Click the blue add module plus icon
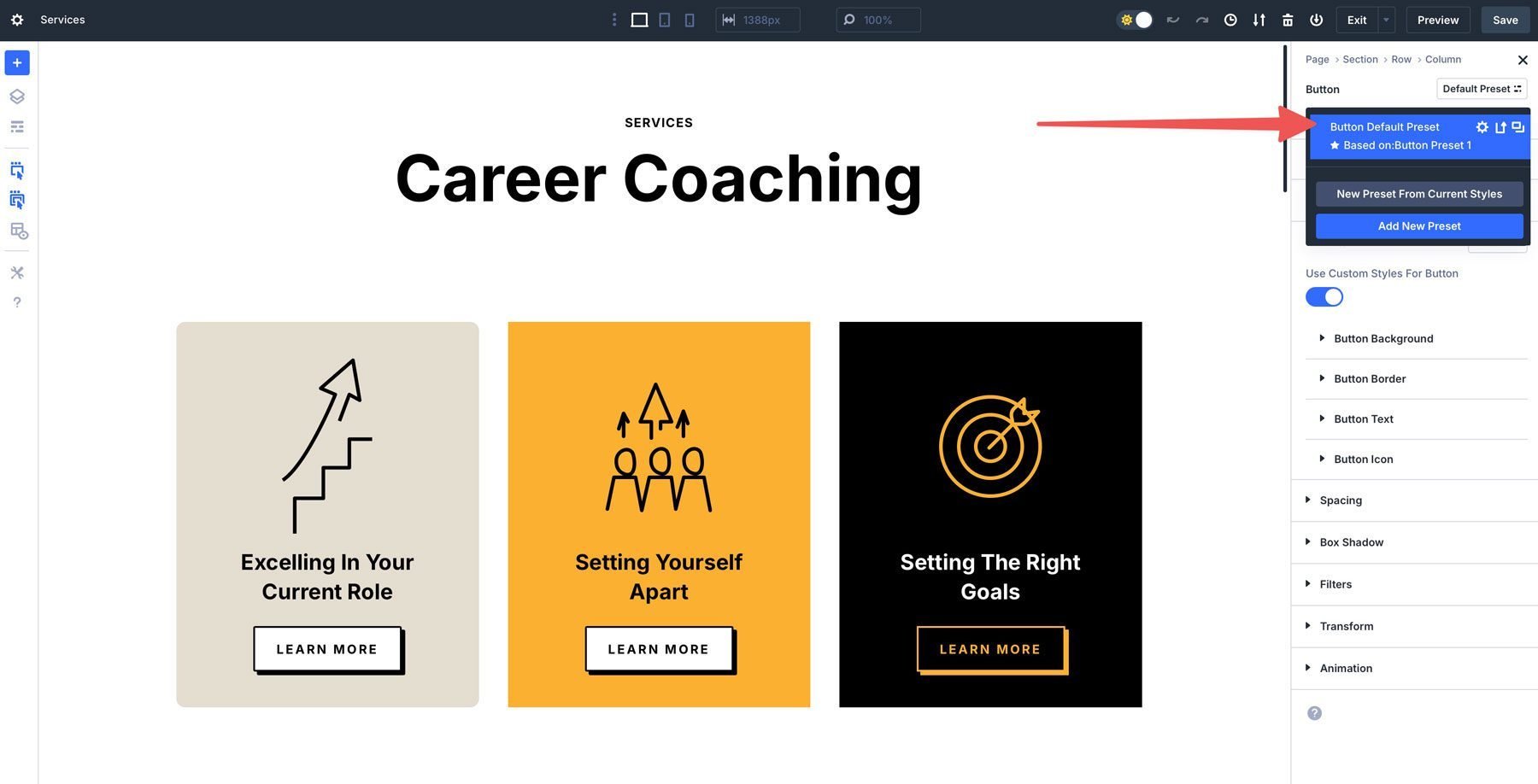 click(x=17, y=63)
